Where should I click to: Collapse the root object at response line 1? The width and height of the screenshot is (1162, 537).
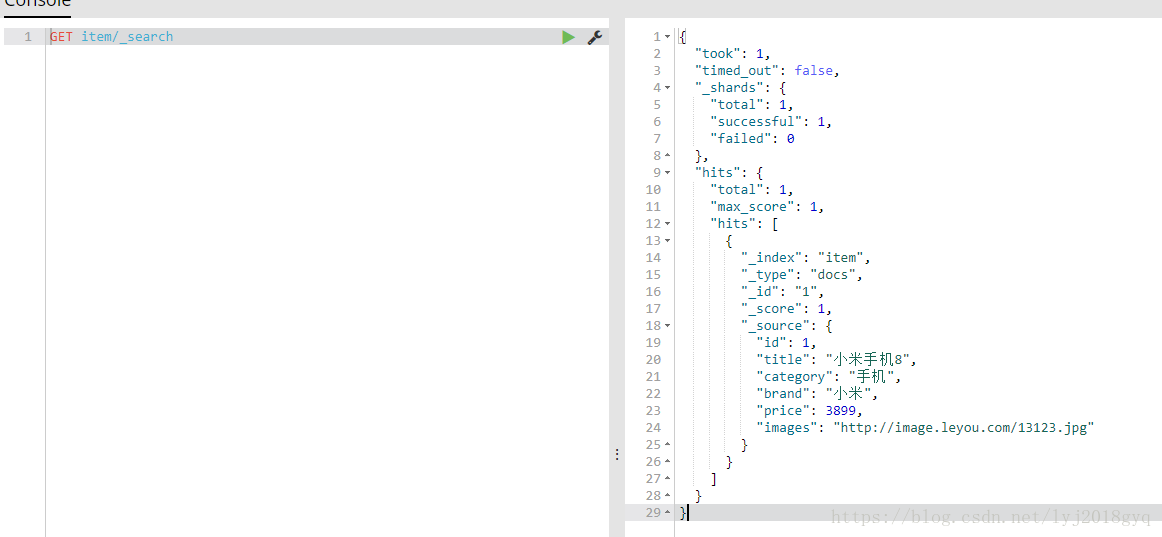click(x=667, y=37)
